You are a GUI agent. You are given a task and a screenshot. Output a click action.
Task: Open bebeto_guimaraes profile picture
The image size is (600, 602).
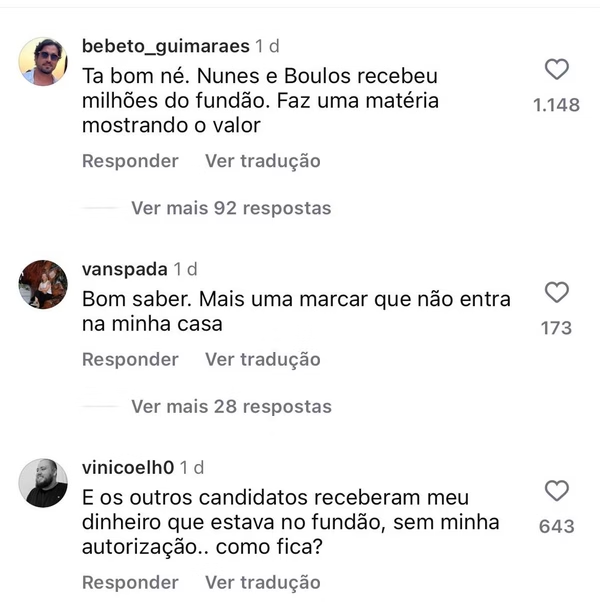click(43, 62)
